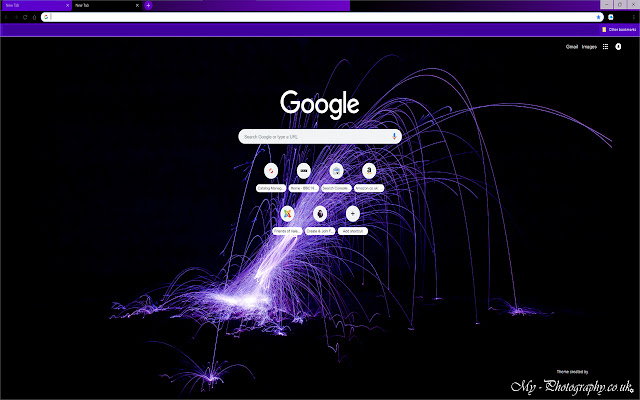Image resolution: width=640 pixels, height=400 pixels.
Task: Open the Home - BBC shortcut icon
Action: 303,171
